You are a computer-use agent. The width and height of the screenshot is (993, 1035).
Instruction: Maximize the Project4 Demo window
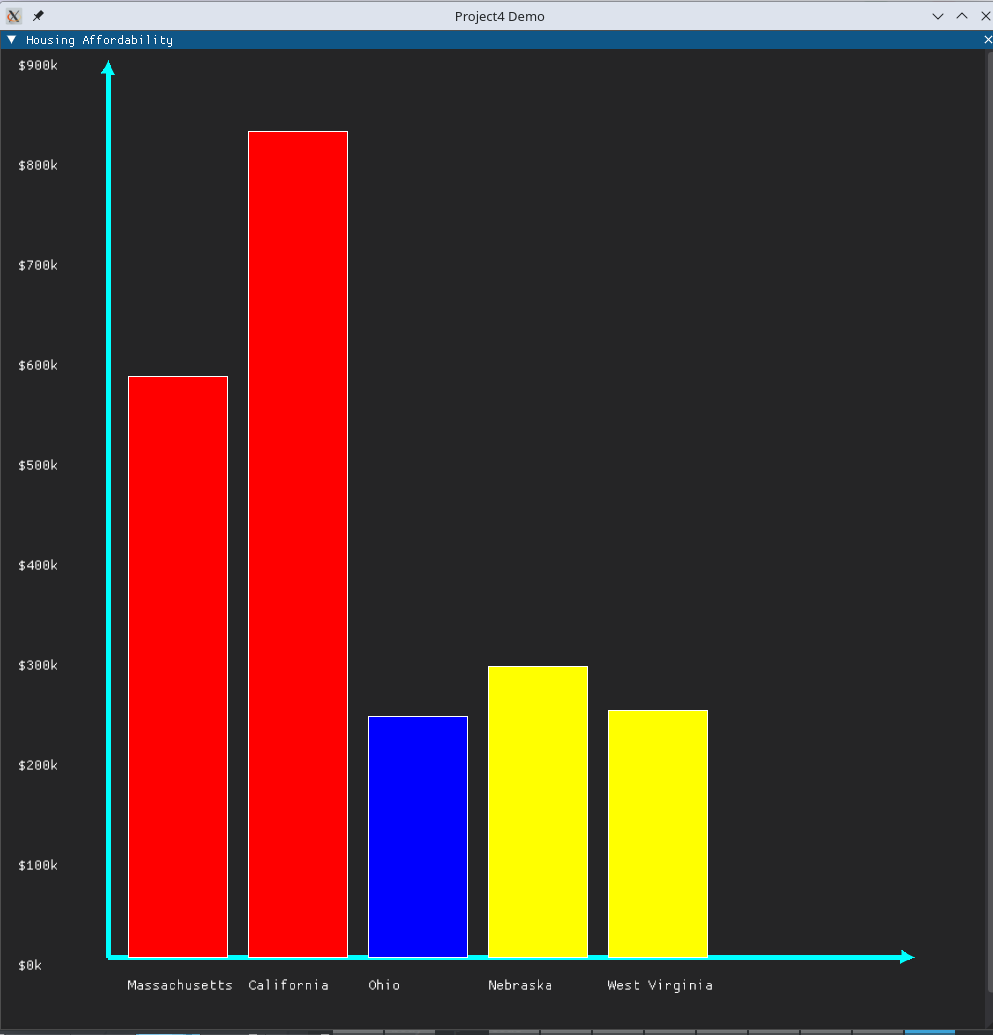pos(962,16)
